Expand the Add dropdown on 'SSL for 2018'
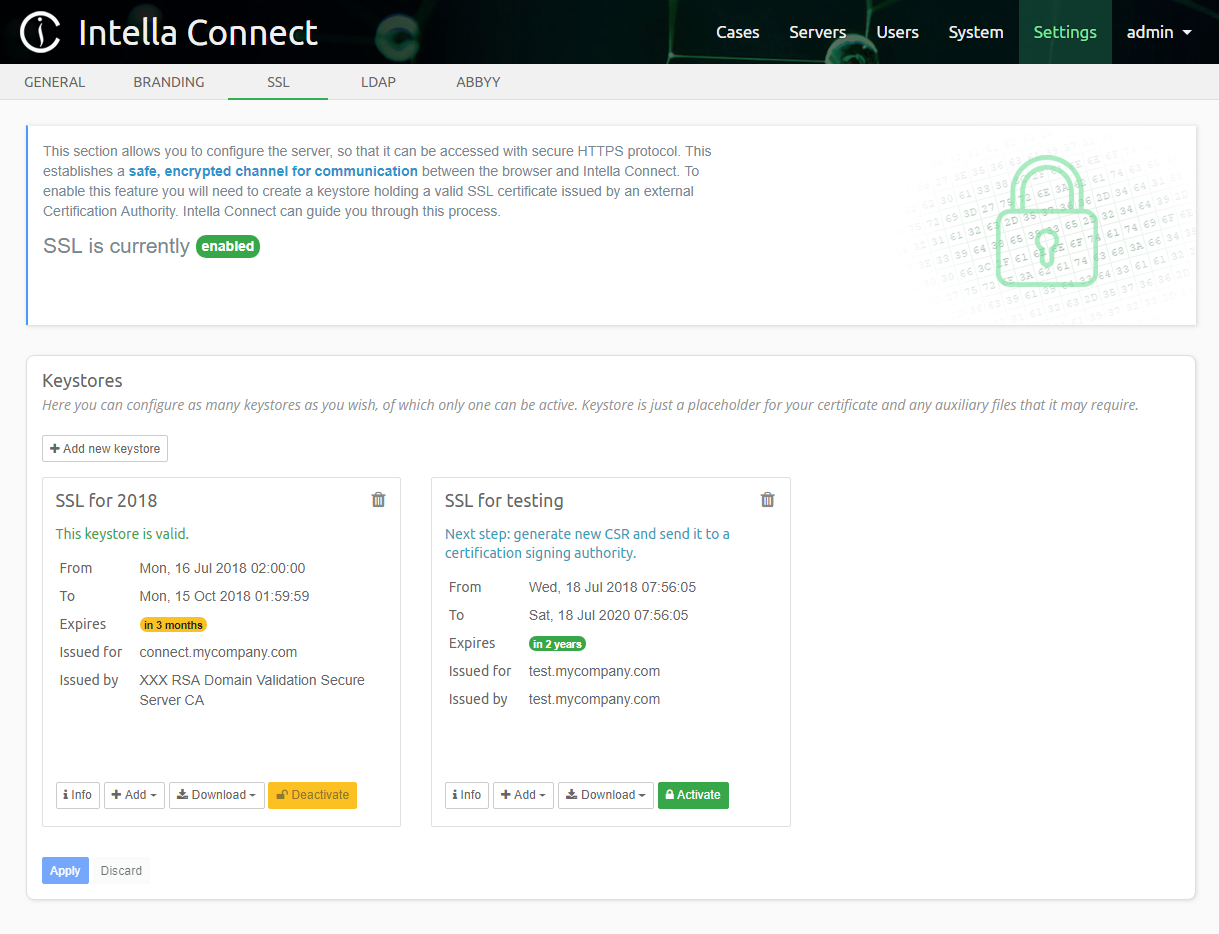1219x934 pixels. [133, 795]
